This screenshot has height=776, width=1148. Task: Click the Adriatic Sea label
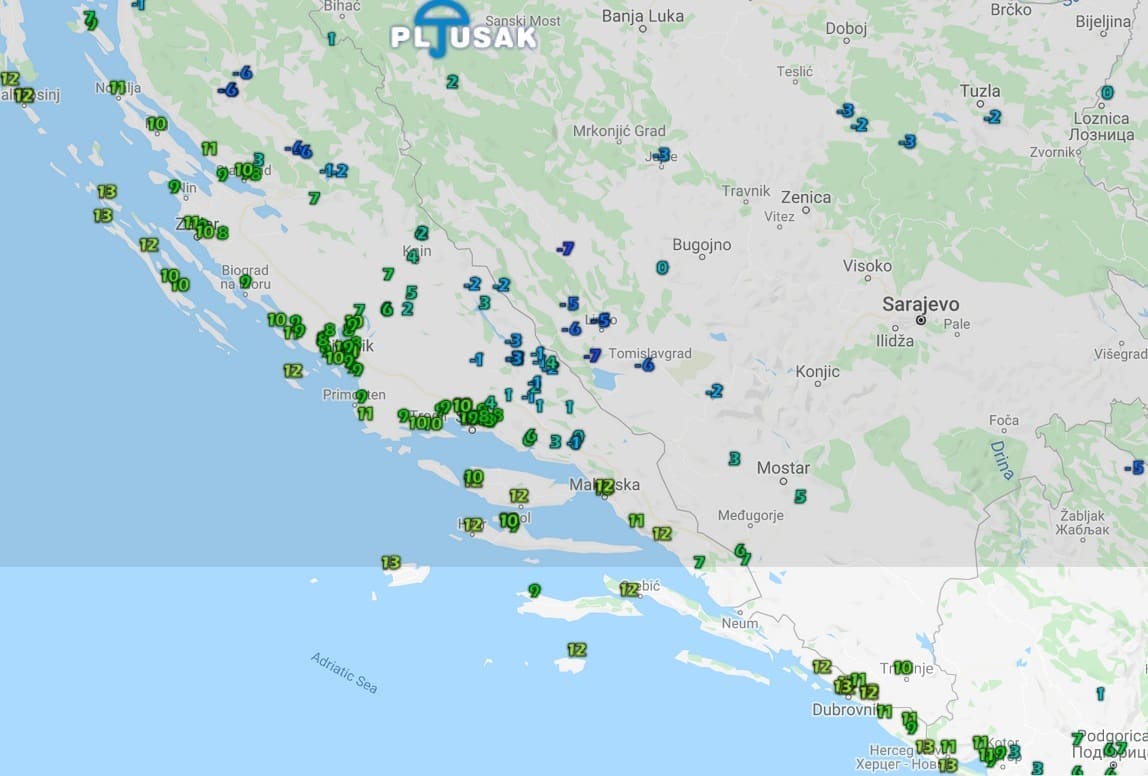345,673
